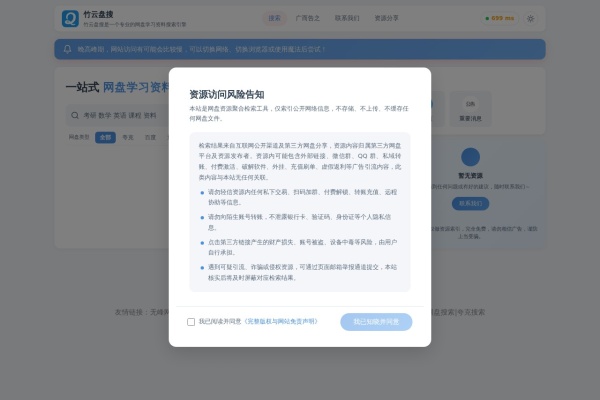Click the magnifier icon in search box
Viewport: 600px width, 400px height.
(x=75, y=115)
